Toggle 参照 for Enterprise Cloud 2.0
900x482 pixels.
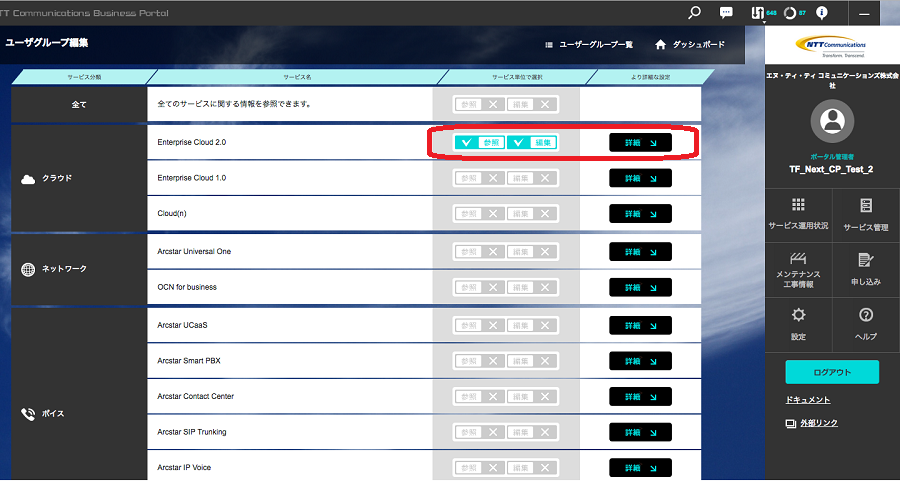pyautogui.click(x=479, y=143)
